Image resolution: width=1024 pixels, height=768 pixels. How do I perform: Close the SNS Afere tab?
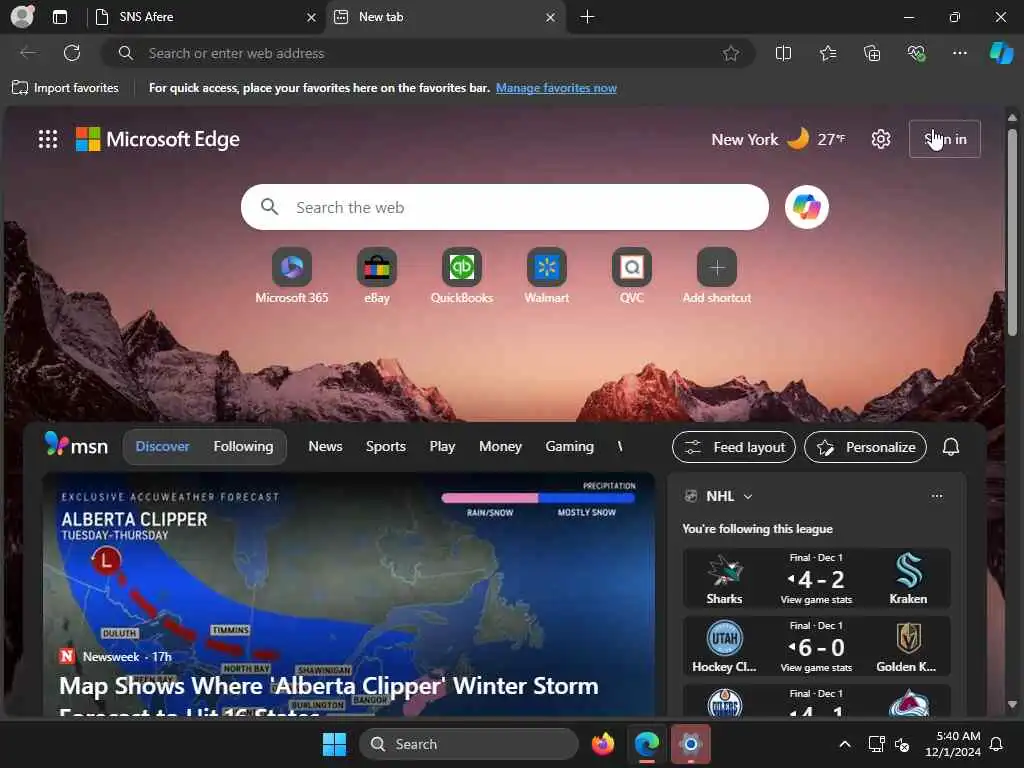pos(312,17)
